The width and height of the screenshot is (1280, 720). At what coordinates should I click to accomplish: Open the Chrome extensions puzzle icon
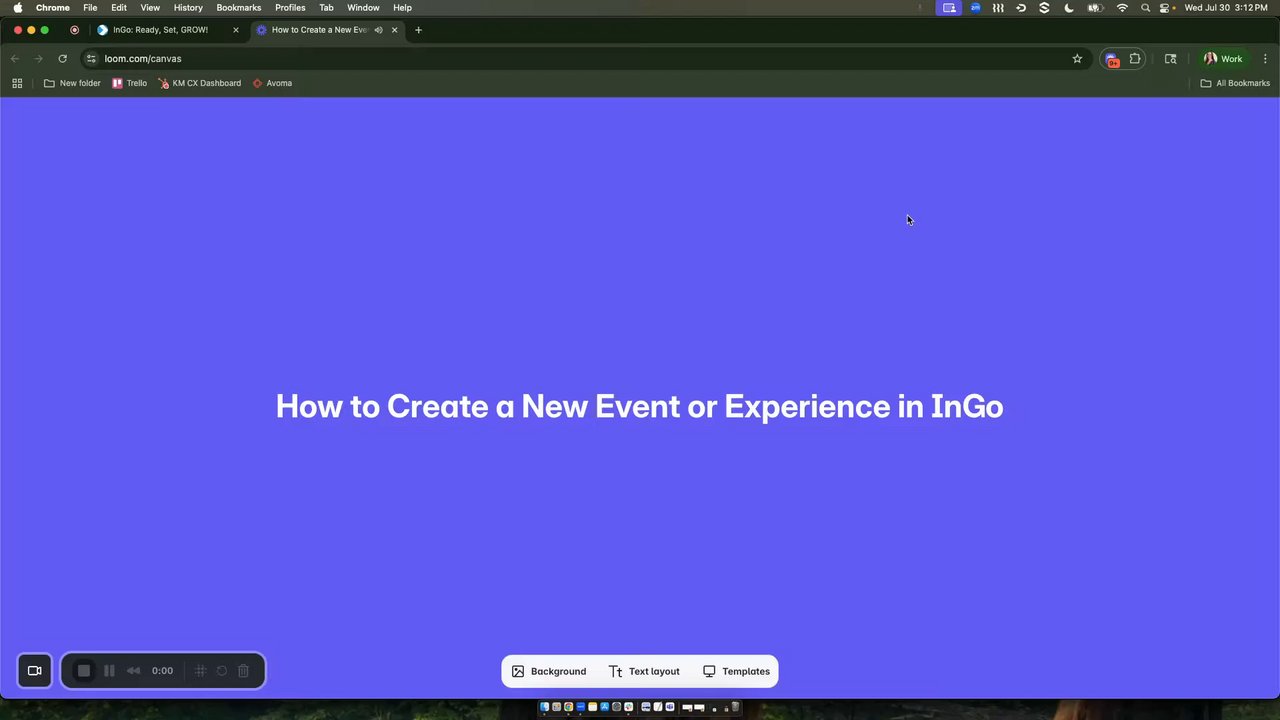pyautogui.click(x=1135, y=59)
